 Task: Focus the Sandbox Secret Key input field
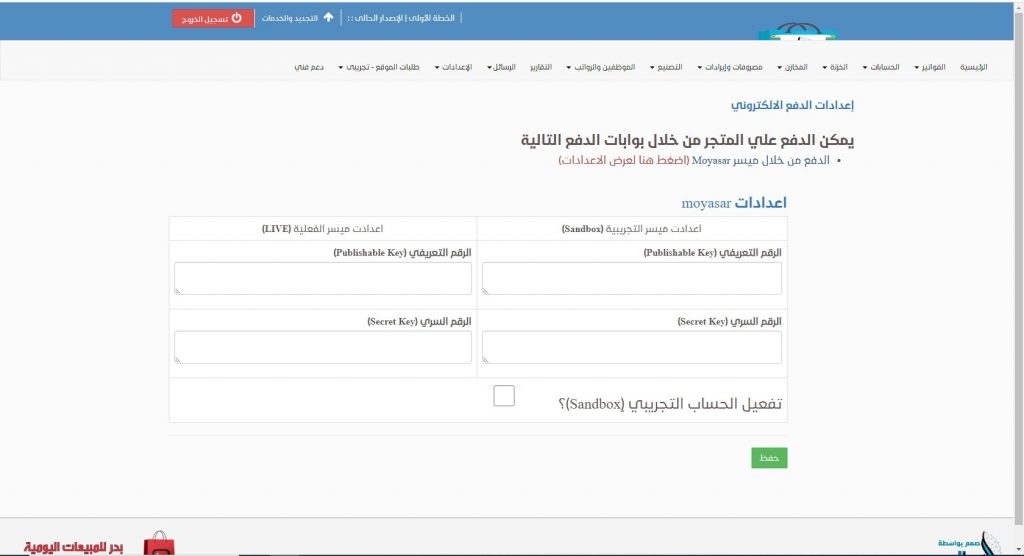[632, 347]
